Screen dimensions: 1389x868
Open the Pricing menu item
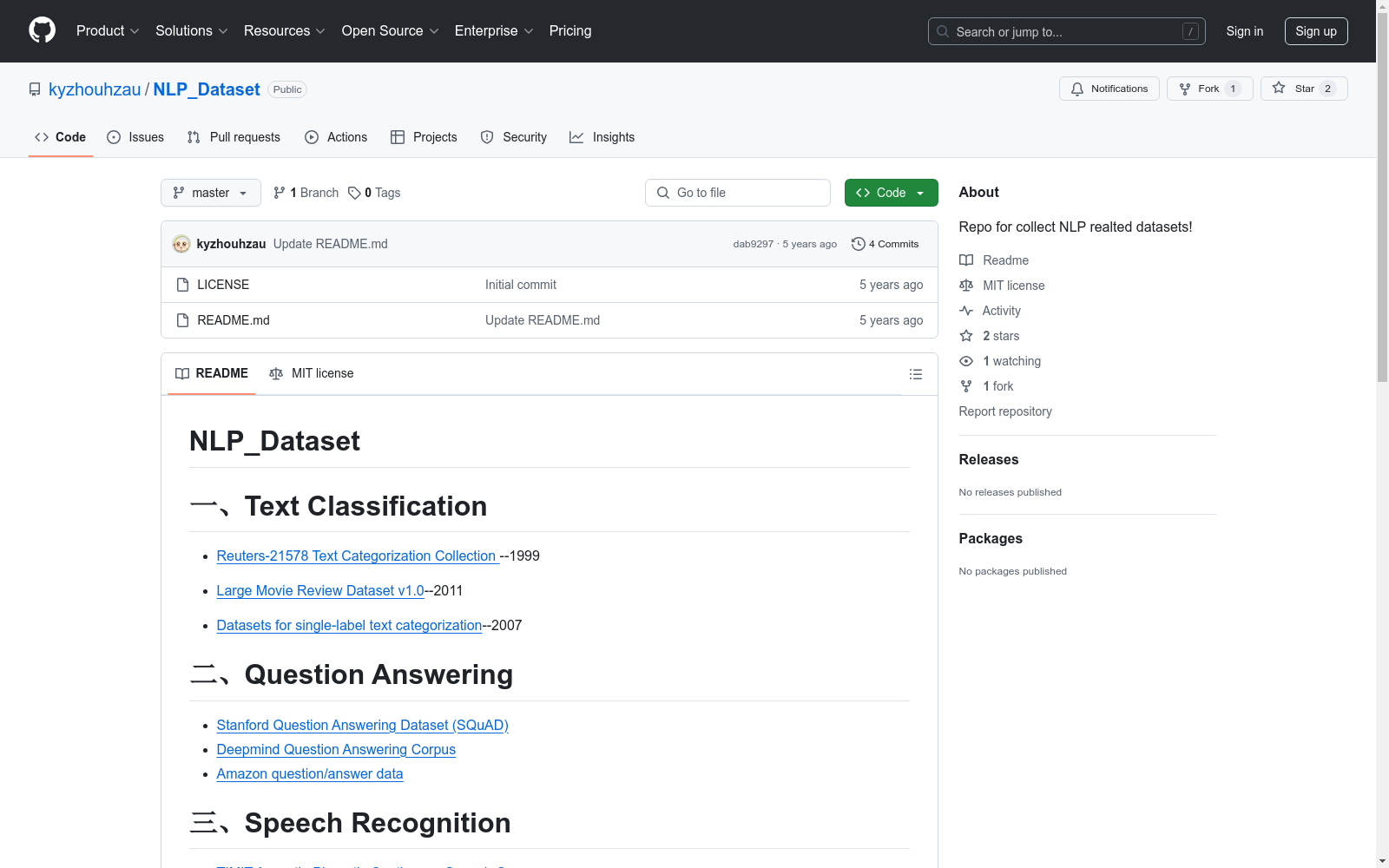(x=570, y=30)
